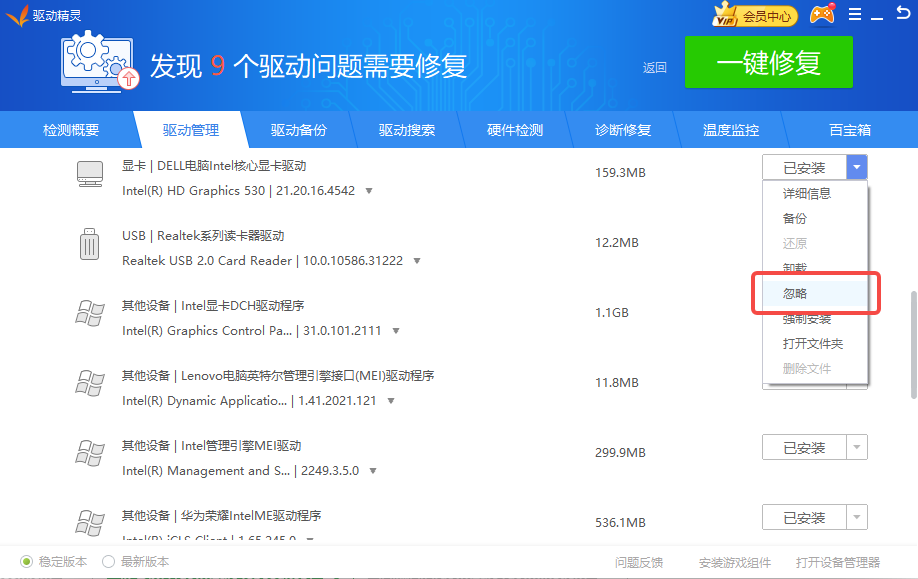This screenshot has width=918, height=579.
Task: Click the monitor icon for the 显卡 driver
Action: 90,174
